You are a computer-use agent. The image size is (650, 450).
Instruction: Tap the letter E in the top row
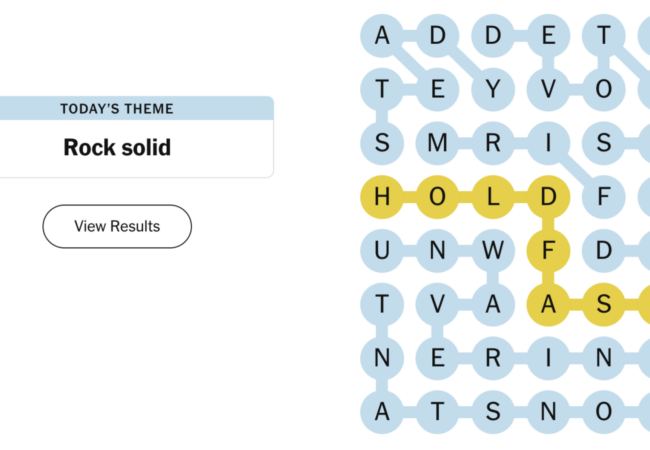coord(548,35)
